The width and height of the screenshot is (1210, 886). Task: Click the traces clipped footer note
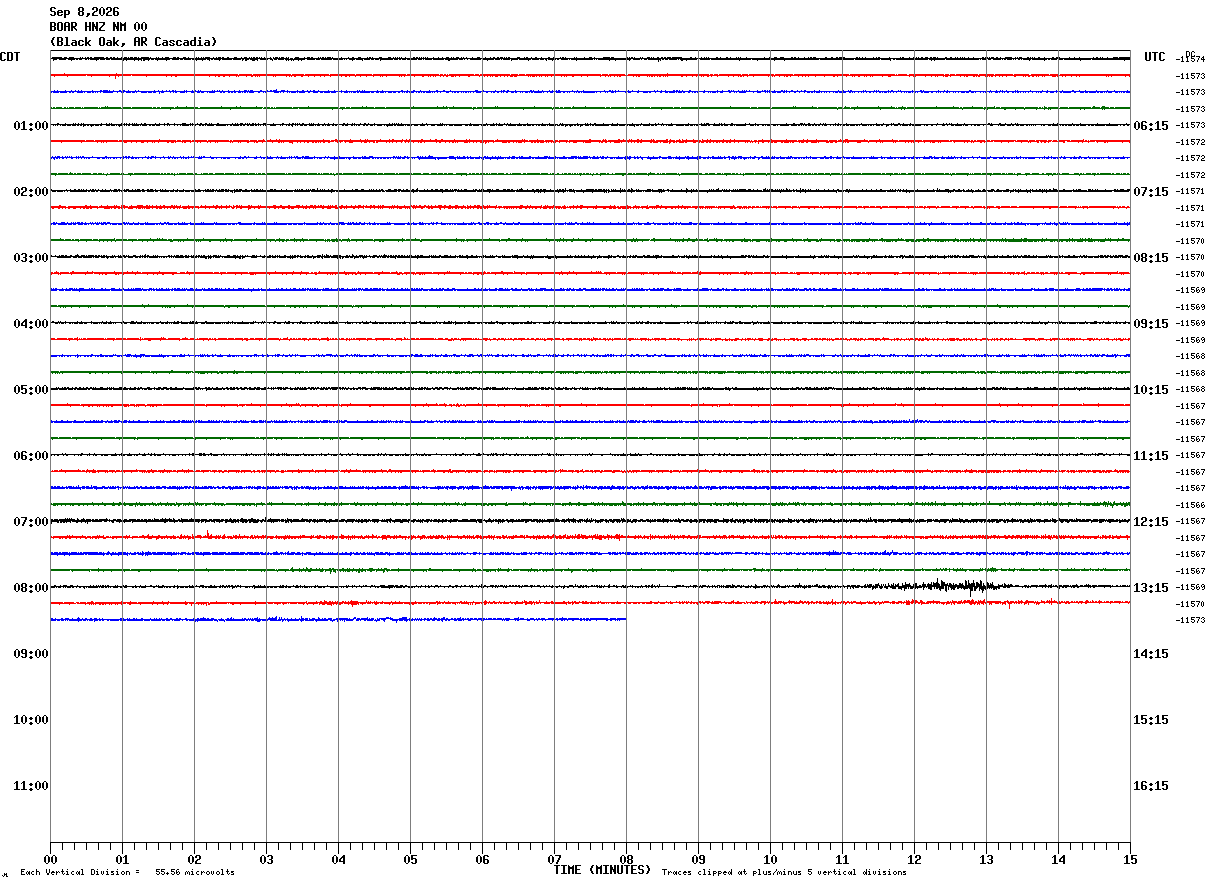click(784, 872)
